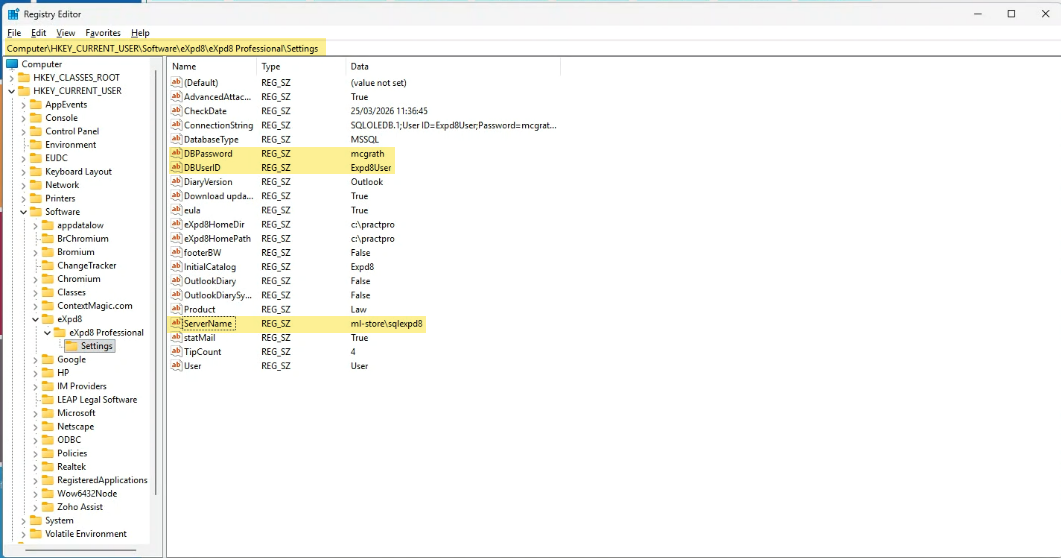The width and height of the screenshot is (1061, 558).
Task: Click the Registry Editor title bar icon
Action: pyautogui.click(x=13, y=14)
